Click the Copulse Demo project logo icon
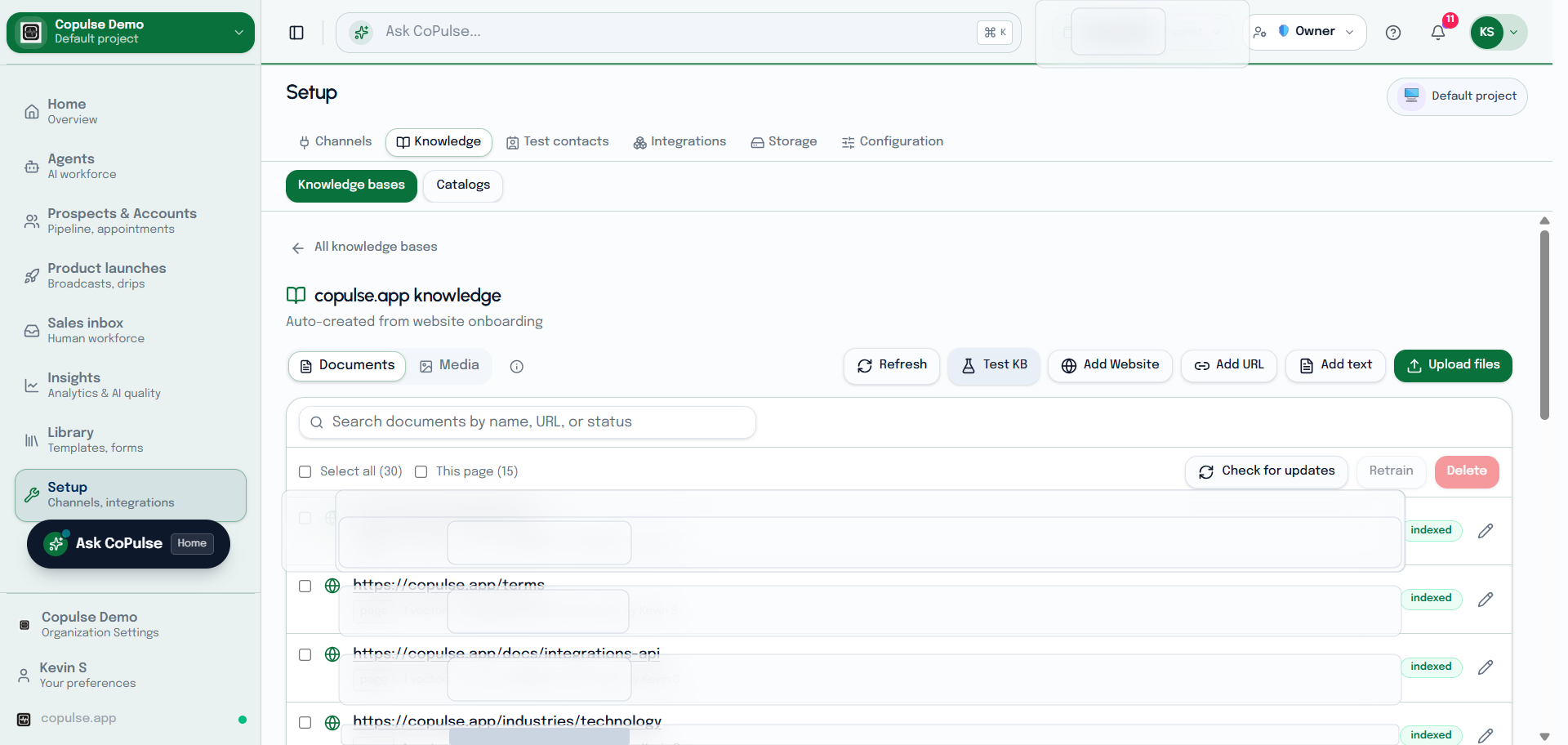The image size is (1568, 745). [x=31, y=32]
